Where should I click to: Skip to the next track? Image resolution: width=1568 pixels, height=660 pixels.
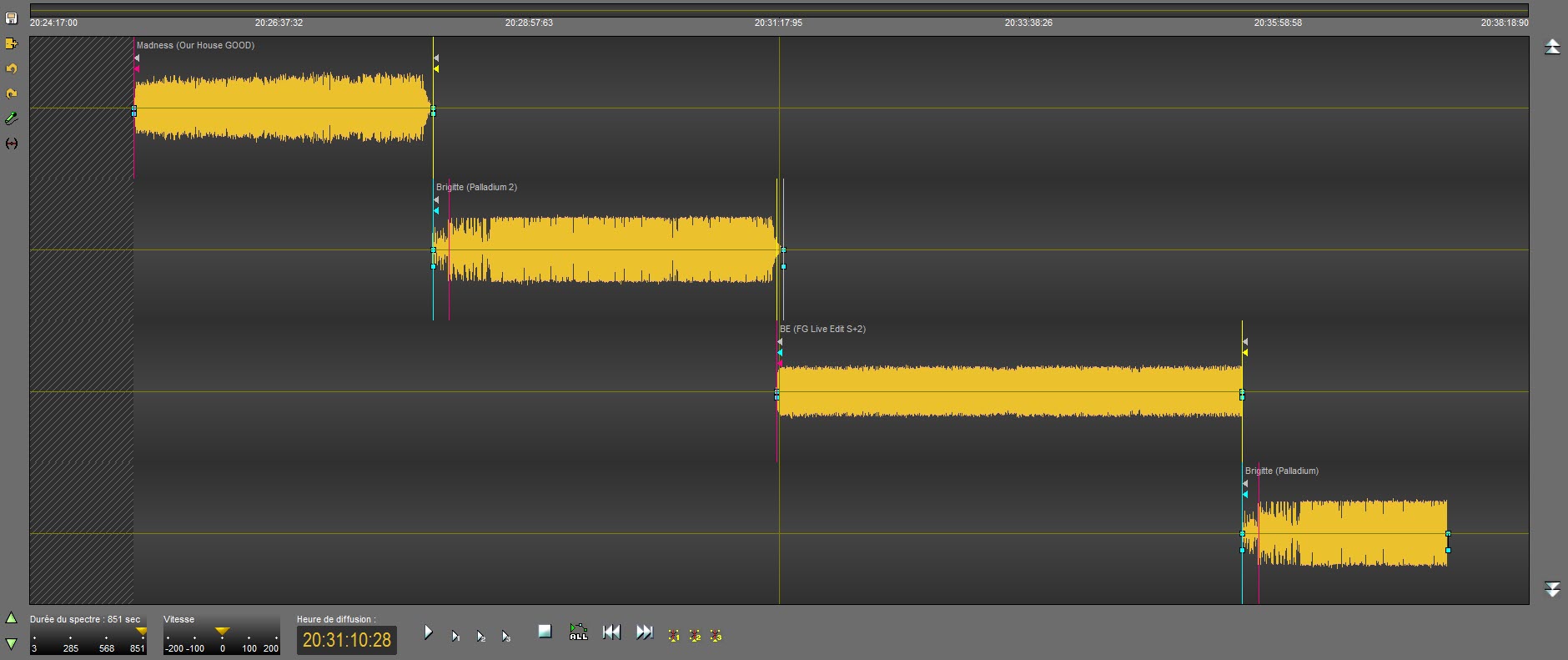(644, 632)
